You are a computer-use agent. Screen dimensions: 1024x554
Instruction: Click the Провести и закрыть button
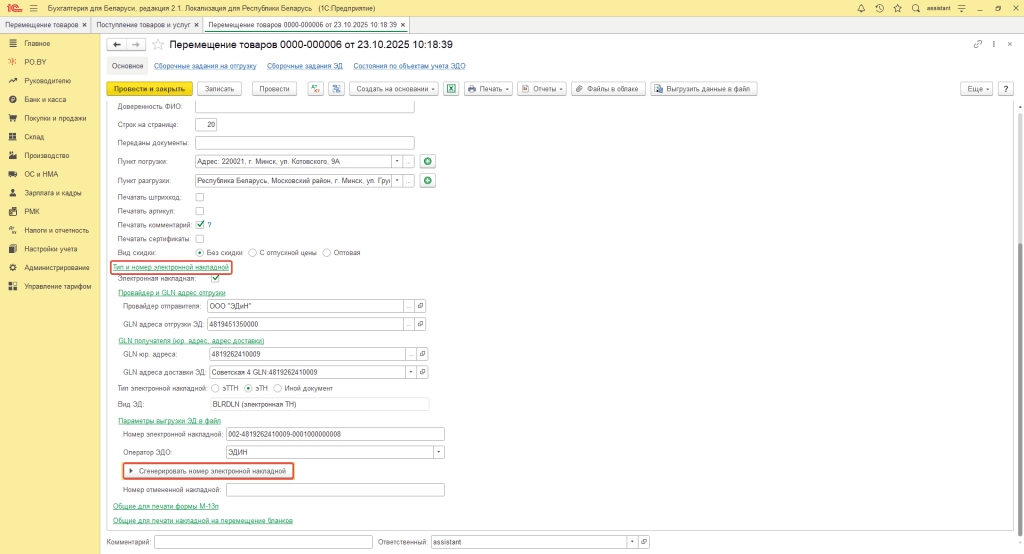148,89
